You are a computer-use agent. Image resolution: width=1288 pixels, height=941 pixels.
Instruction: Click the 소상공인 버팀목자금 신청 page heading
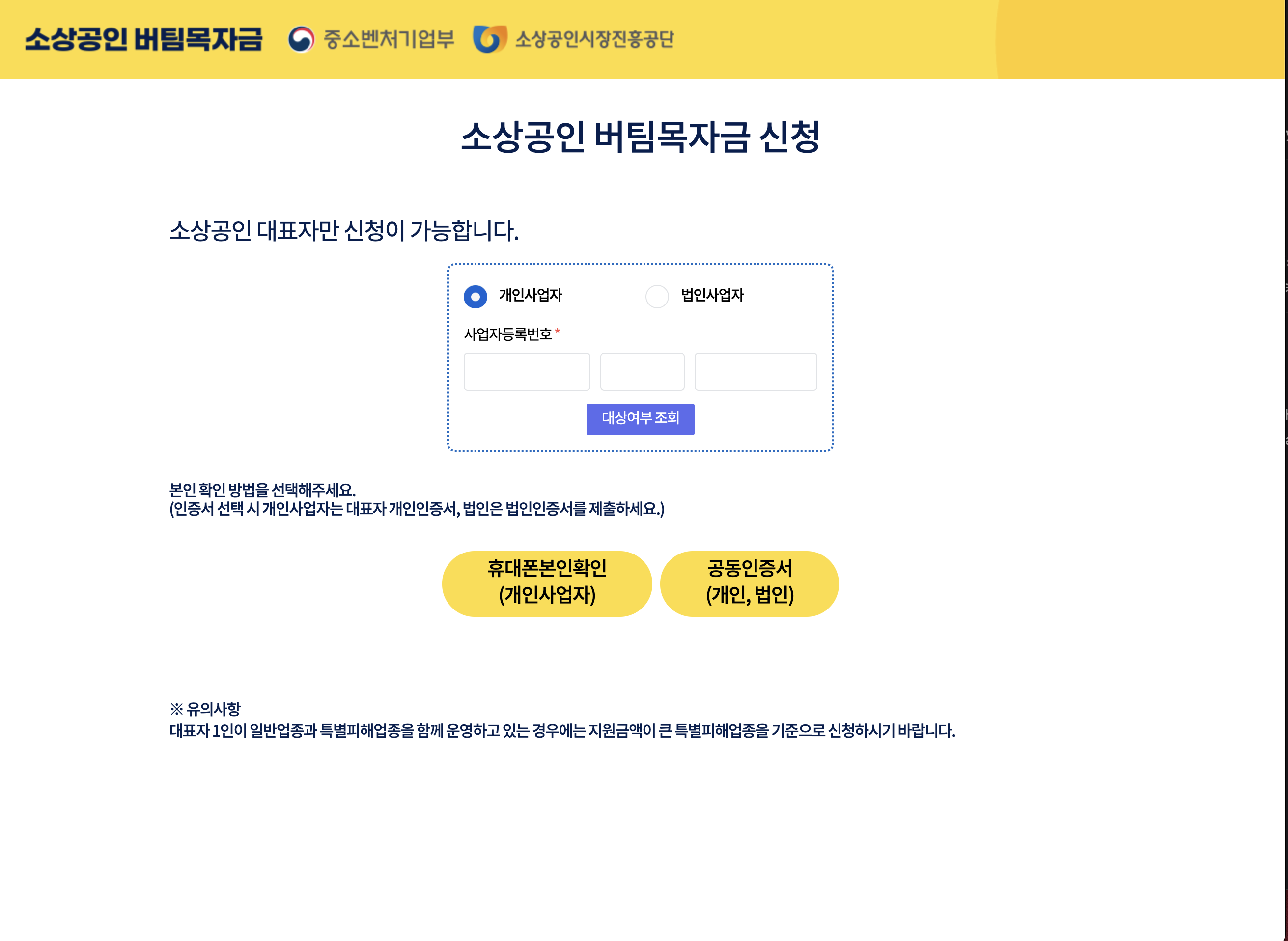click(640, 138)
